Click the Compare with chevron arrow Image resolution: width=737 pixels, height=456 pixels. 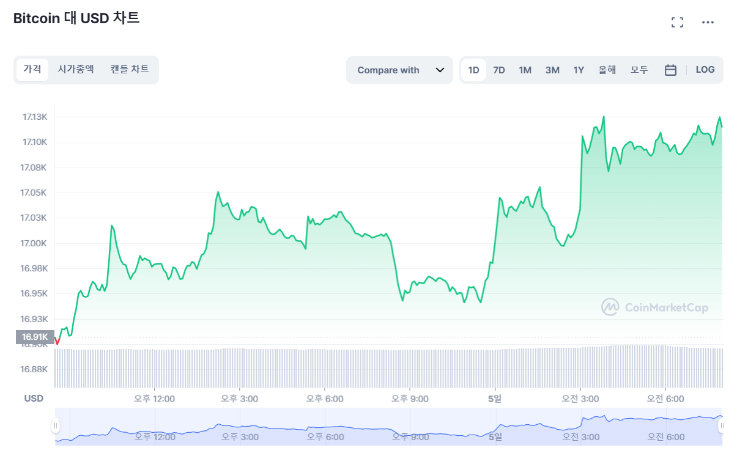click(x=440, y=70)
